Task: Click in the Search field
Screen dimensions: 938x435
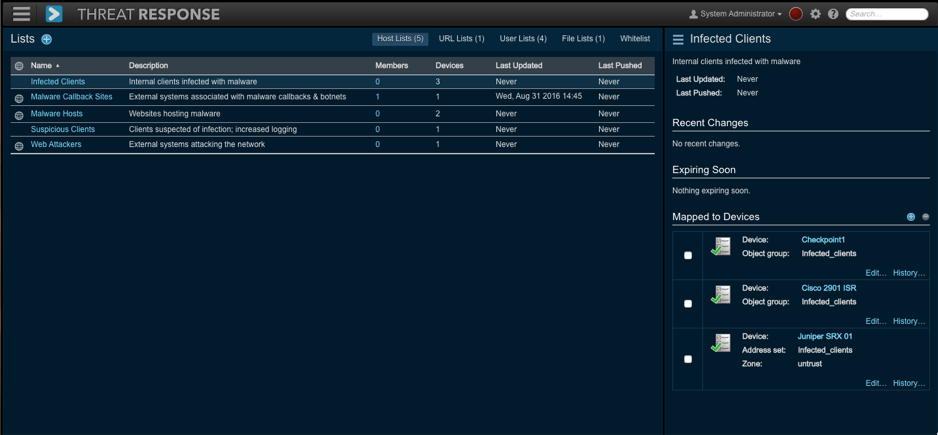Action: [x=888, y=14]
